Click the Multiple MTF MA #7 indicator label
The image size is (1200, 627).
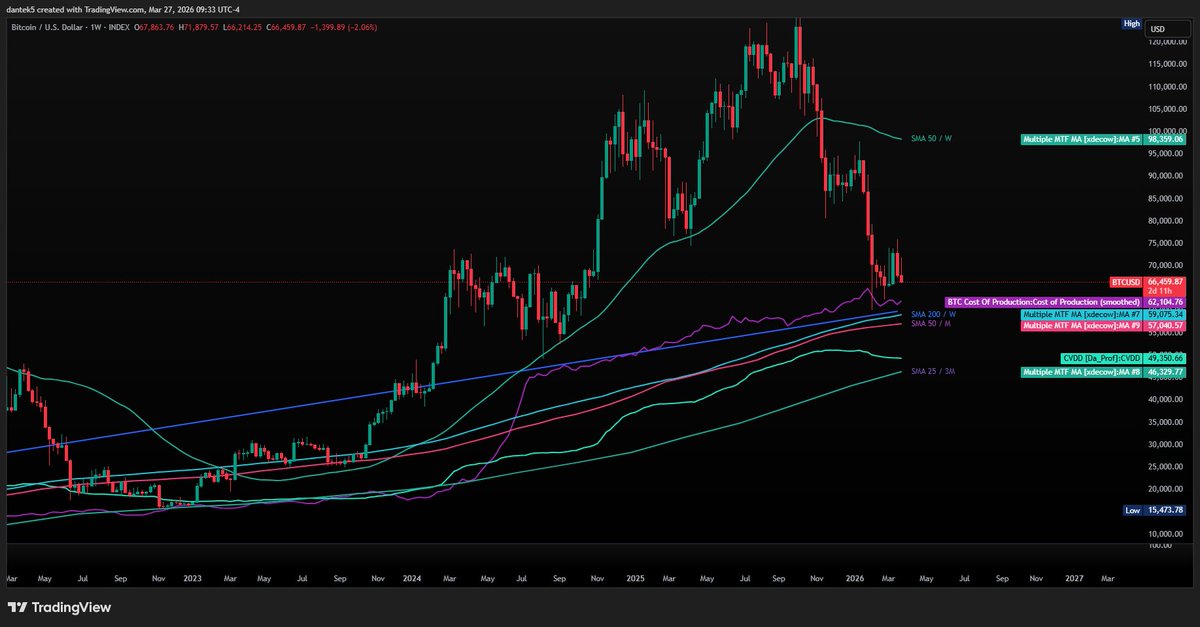[x=1081, y=314]
